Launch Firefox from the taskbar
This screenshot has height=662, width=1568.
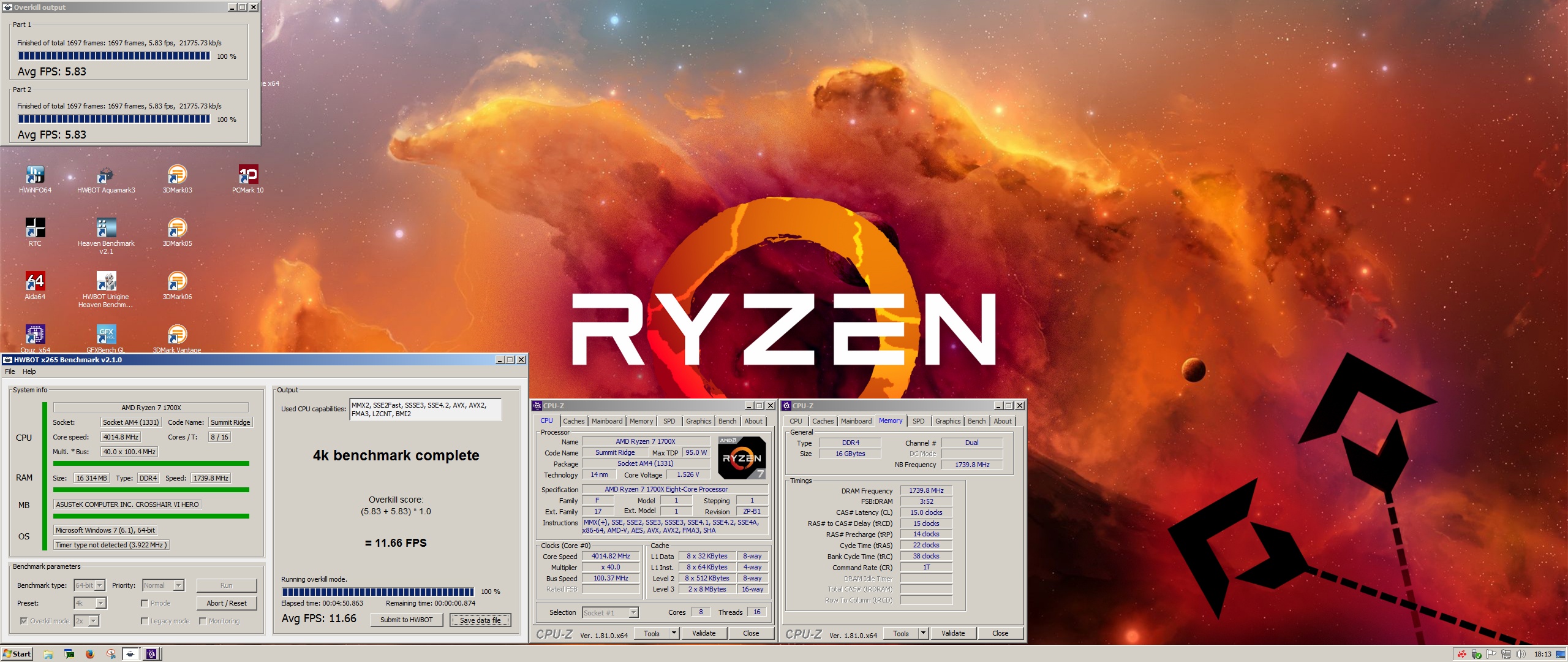(89, 654)
